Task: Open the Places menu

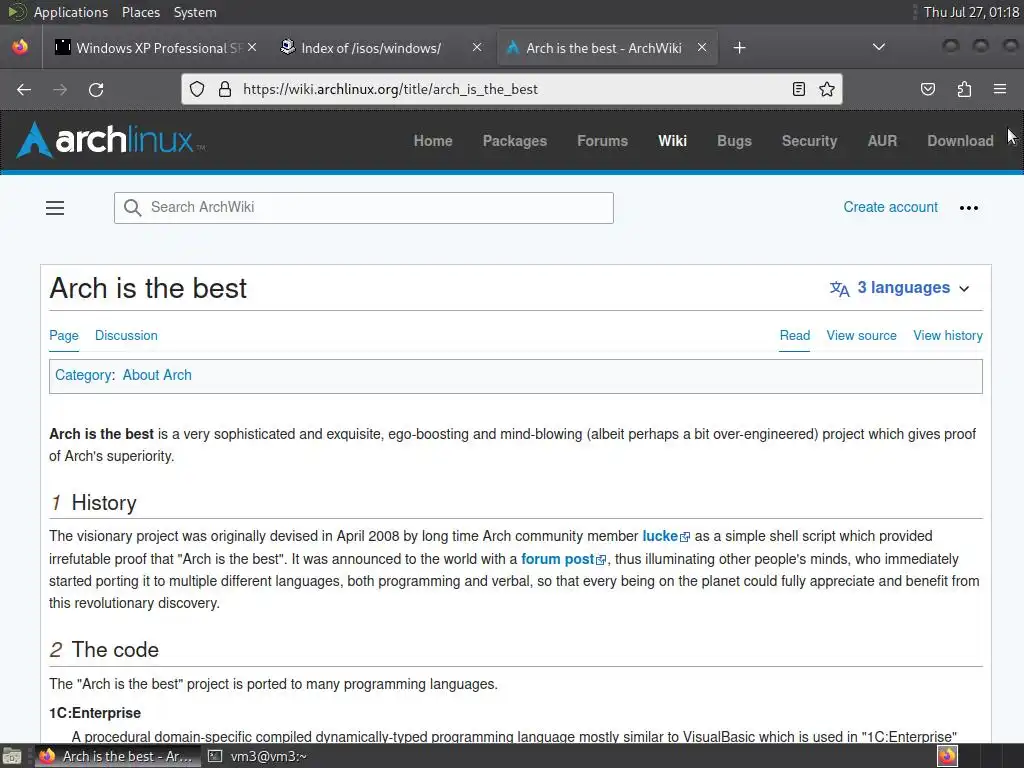Action: pos(140,12)
